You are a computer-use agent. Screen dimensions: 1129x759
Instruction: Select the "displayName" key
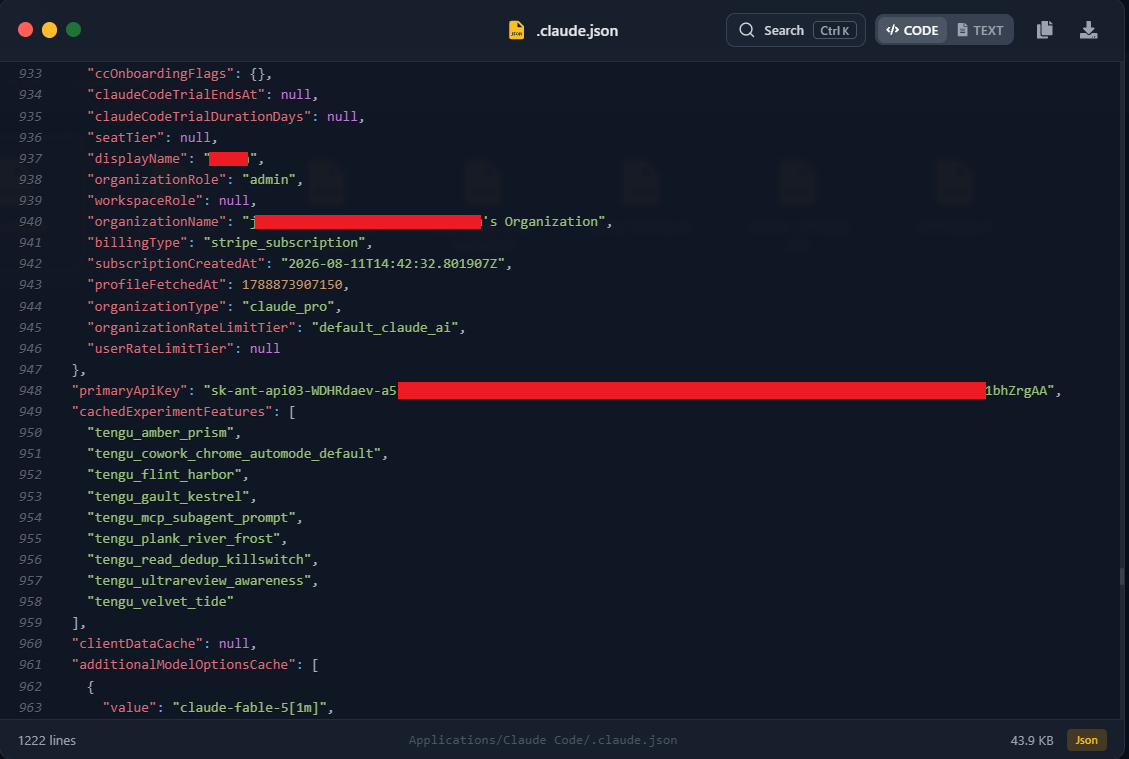tap(138, 158)
